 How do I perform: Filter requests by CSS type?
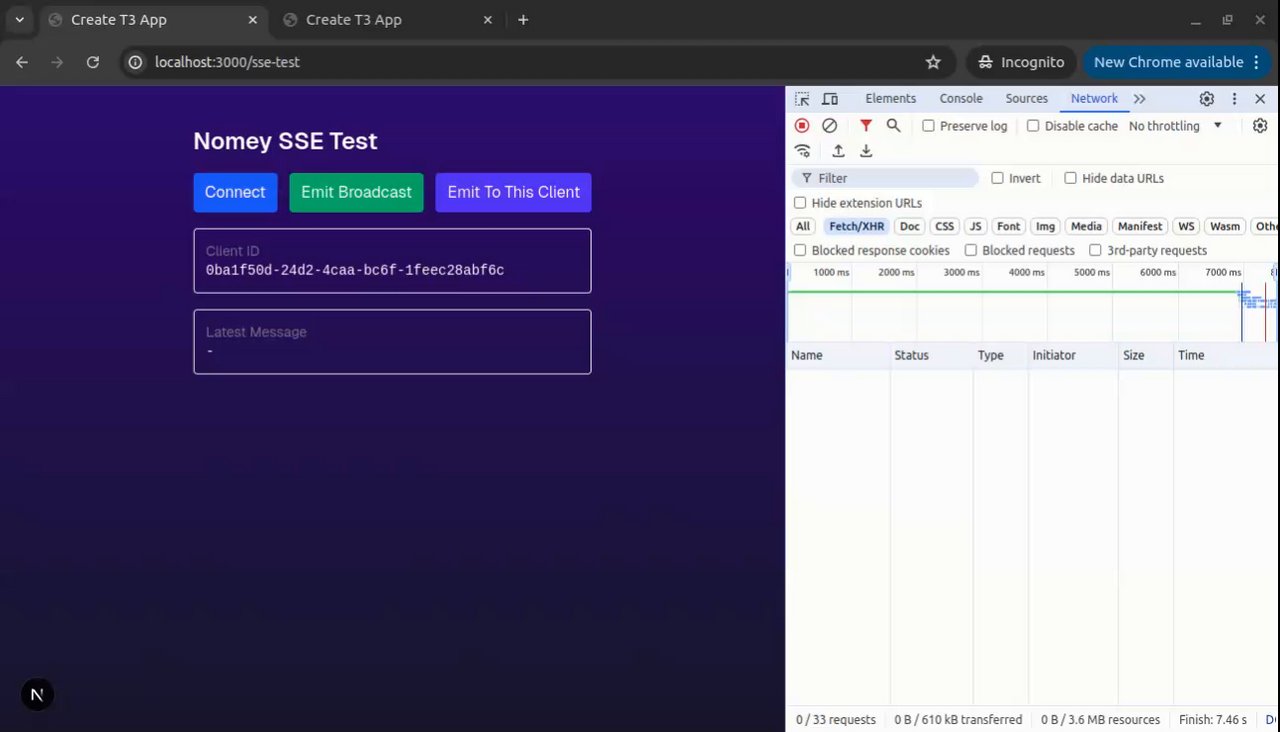(944, 227)
